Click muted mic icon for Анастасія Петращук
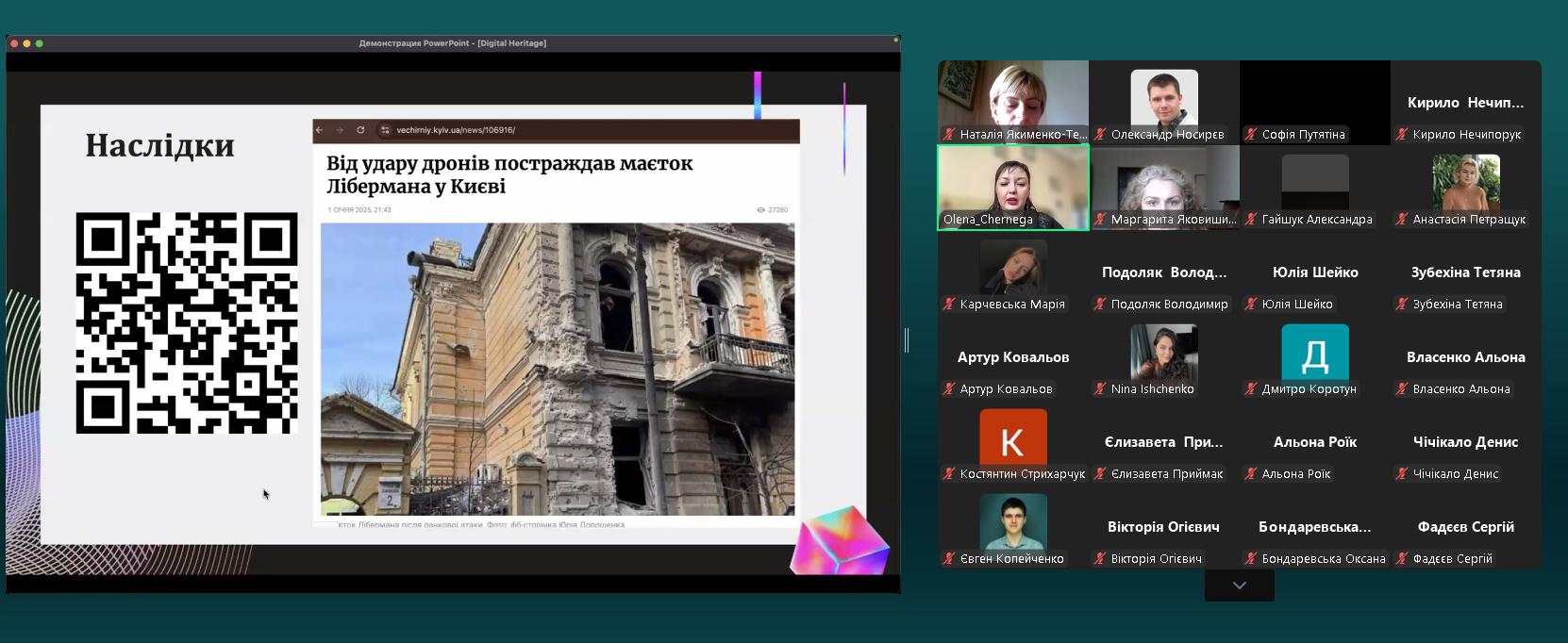This screenshot has width=1568, height=643. coord(1403,220)
